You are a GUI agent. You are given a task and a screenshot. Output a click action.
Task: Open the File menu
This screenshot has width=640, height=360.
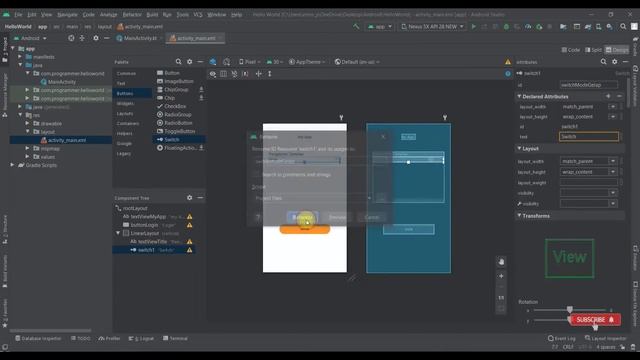click(x=18, y=14)
